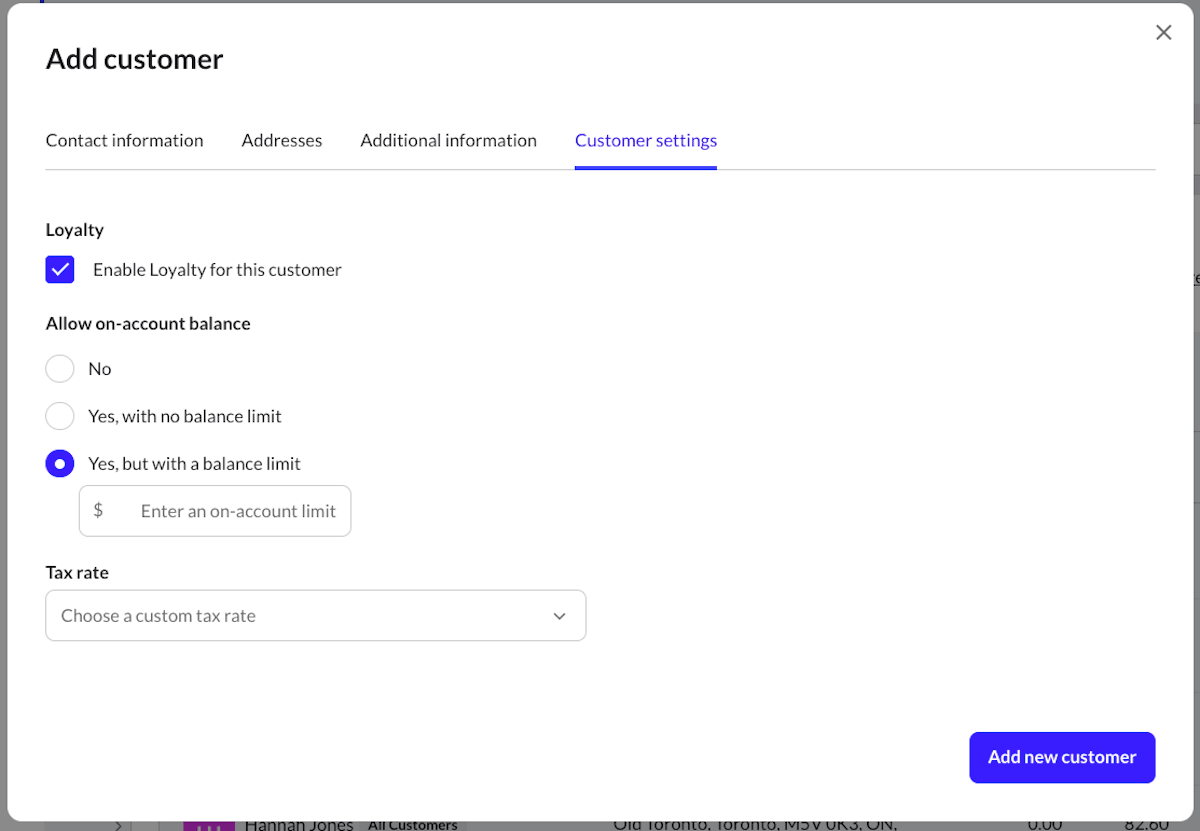Click the Add new customer button
The width and height of the screenshot is (1200, 831).
click(x=1062, y=757)
